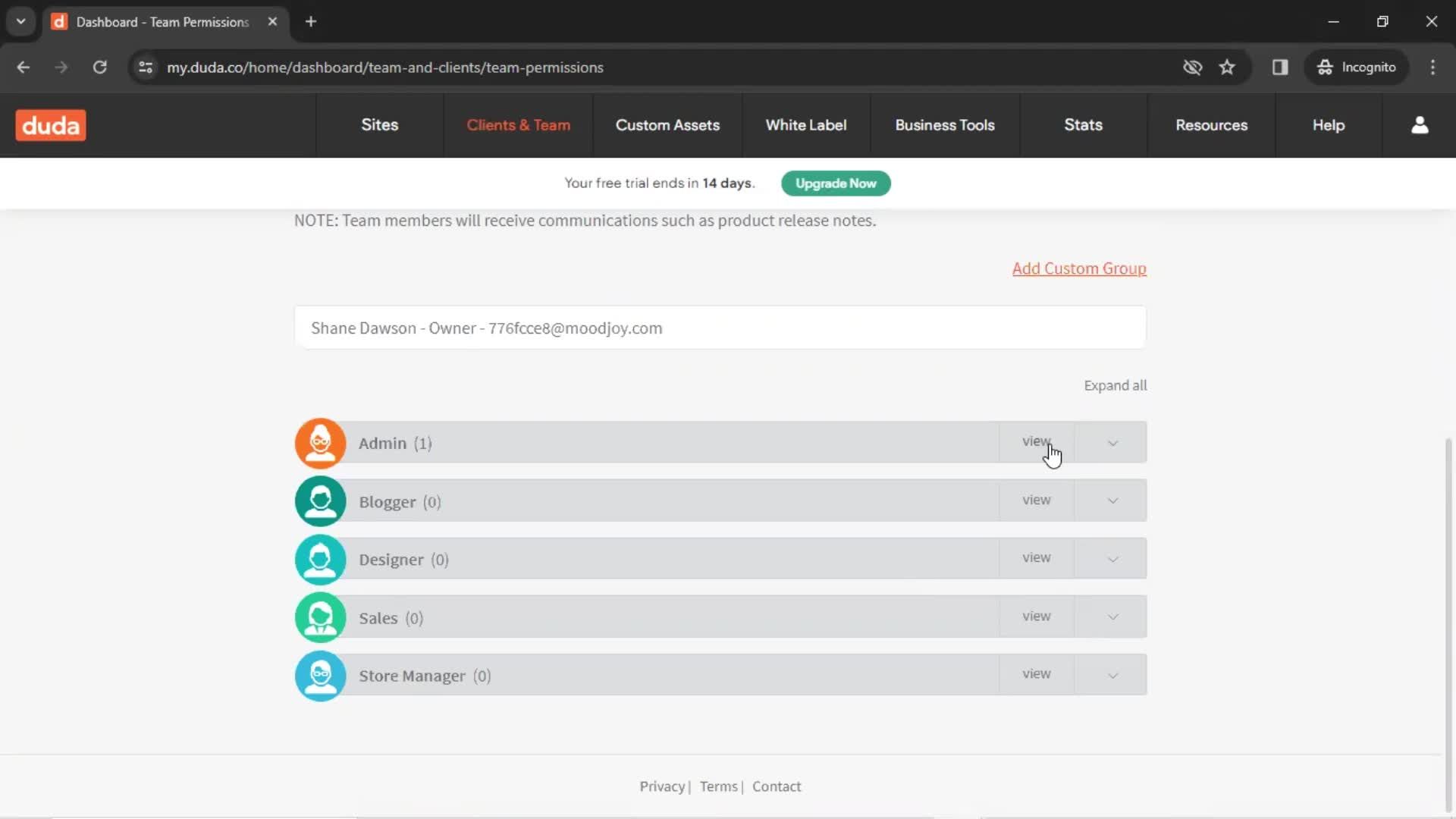Expand the Admin group chevron
The height and width of the screenshot is (819, 1456).
[x=1112, y=443]
